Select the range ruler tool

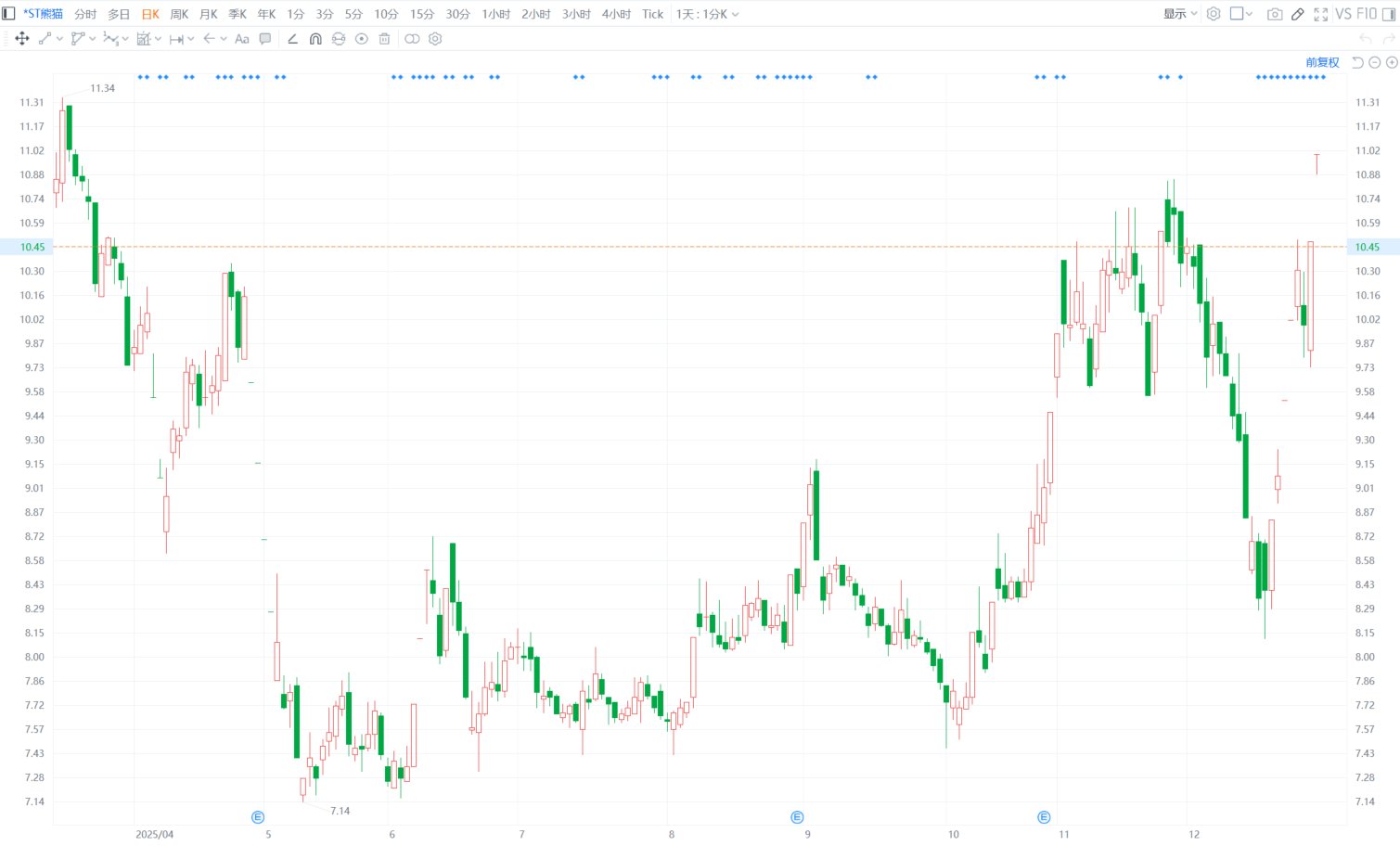coord(176,39)
